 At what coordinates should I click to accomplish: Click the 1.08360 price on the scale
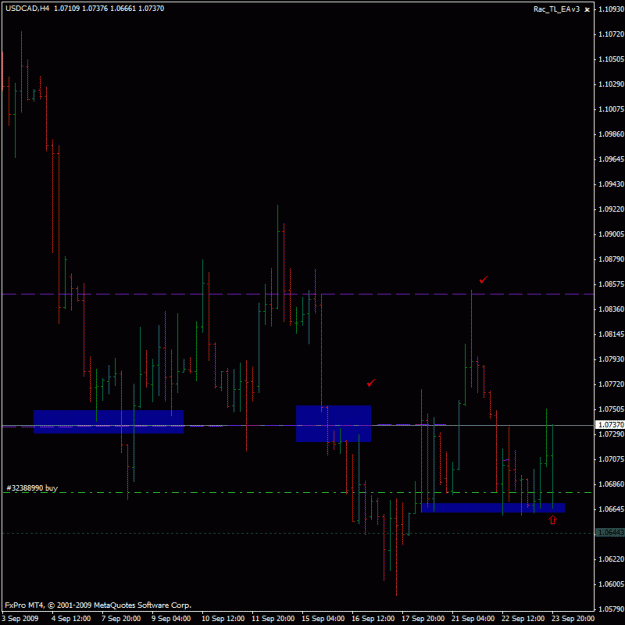[x=611, y=309]
